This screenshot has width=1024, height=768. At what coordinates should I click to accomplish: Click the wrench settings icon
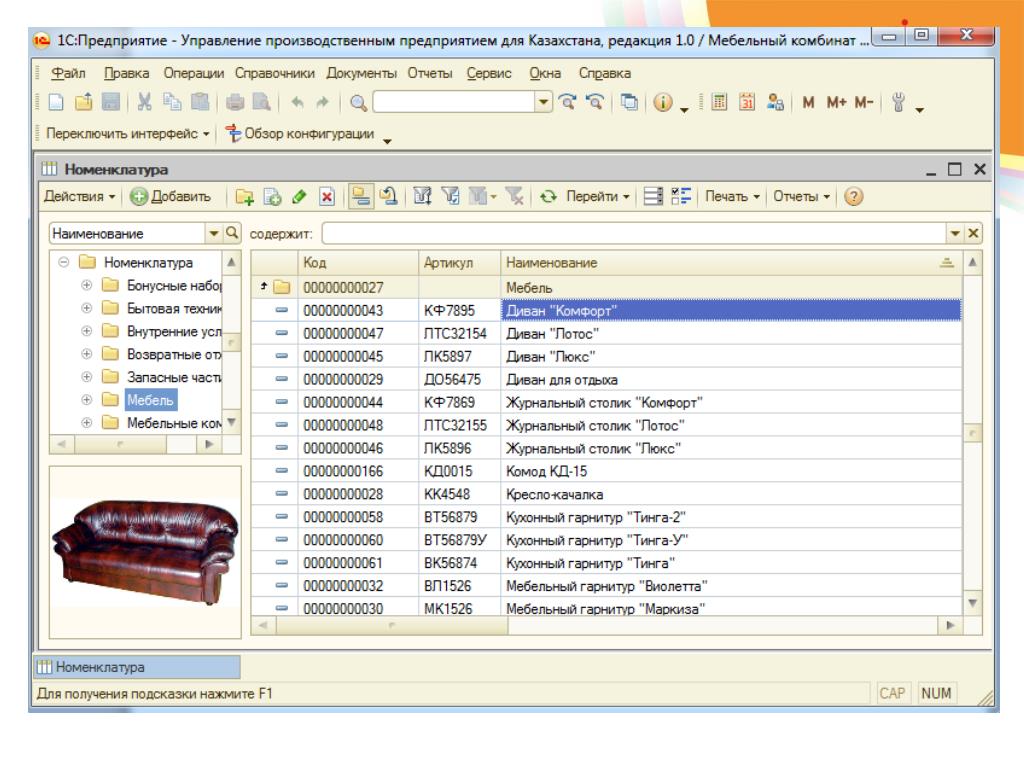899,103
